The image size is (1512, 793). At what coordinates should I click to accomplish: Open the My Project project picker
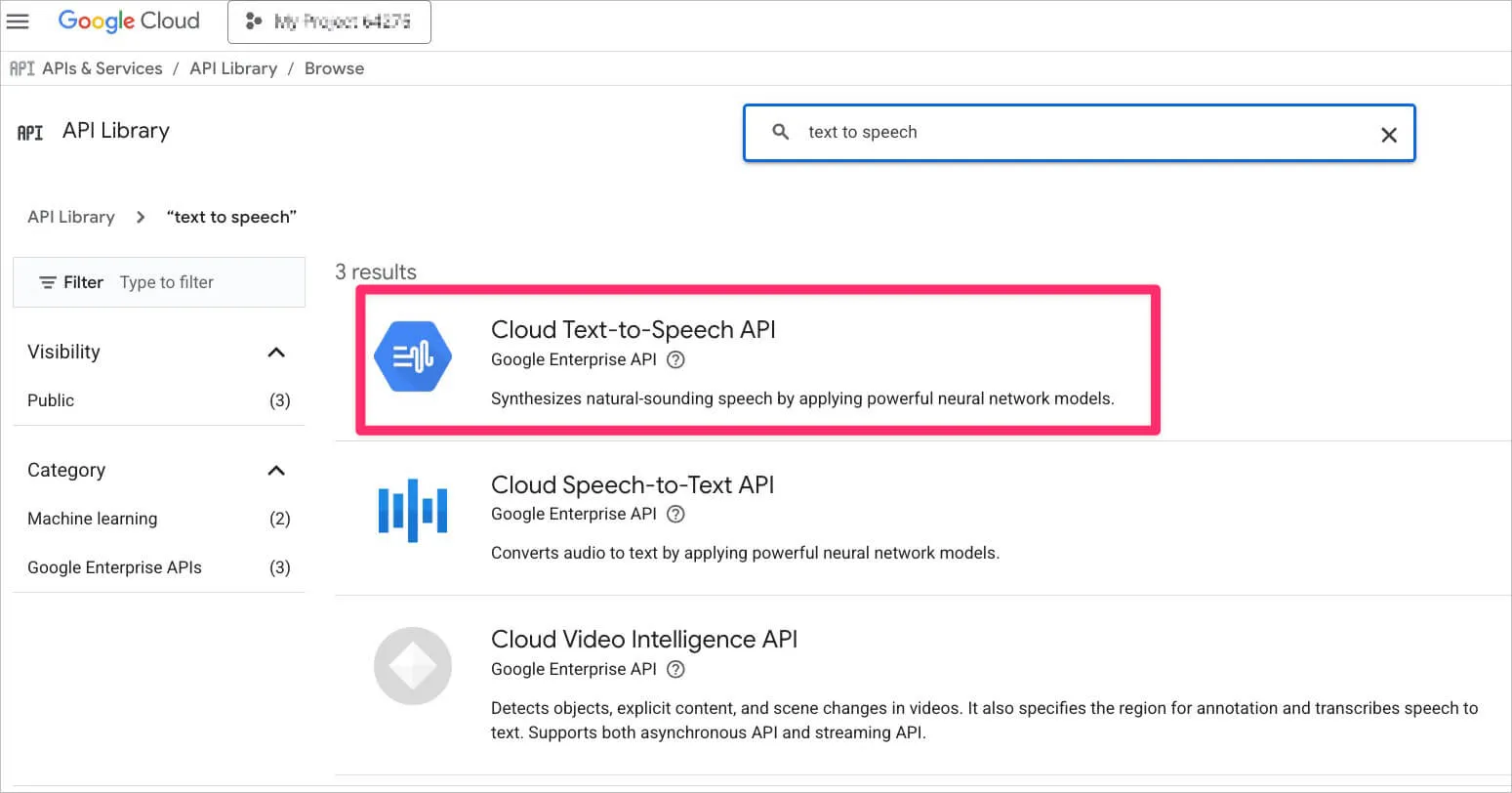point(329,21)
